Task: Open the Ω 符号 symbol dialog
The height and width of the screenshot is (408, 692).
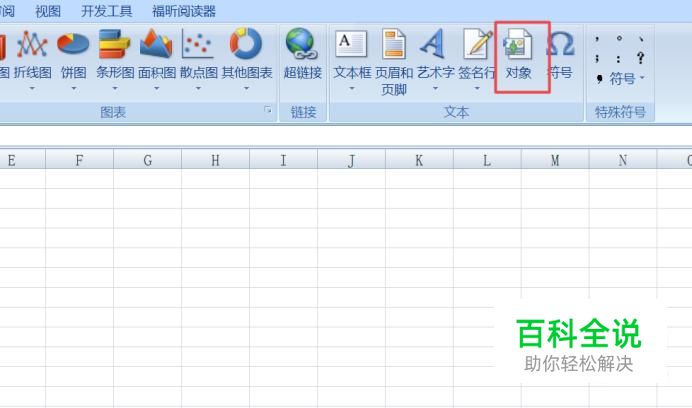Action: click(x=560, y=55)
